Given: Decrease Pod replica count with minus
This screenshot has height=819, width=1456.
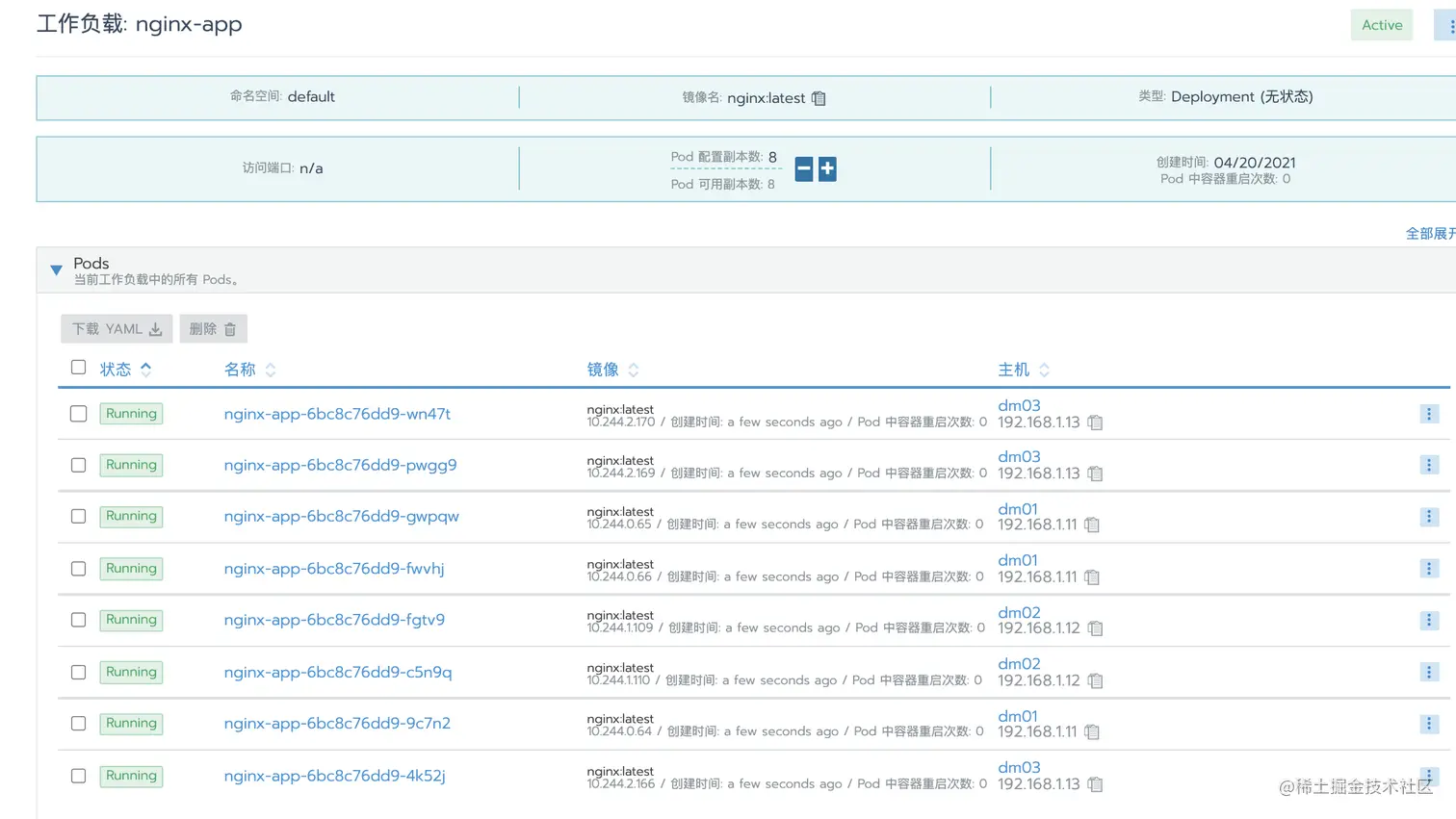Looking at the screenshot, I should tap(804, 169).
